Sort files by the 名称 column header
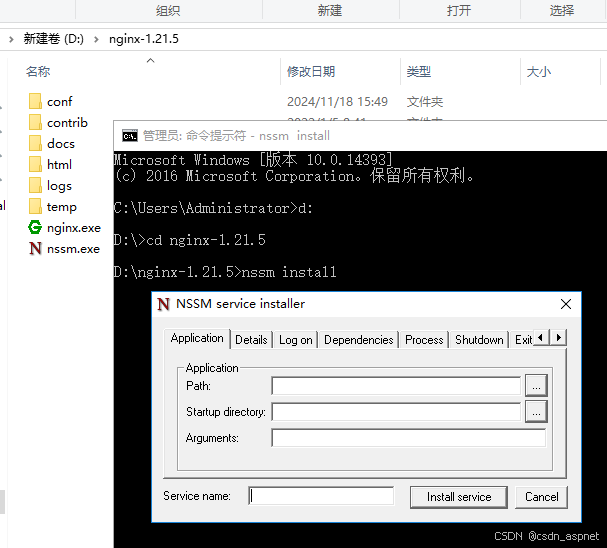This screenshot has height=548, width=607. tap(38, 72)
